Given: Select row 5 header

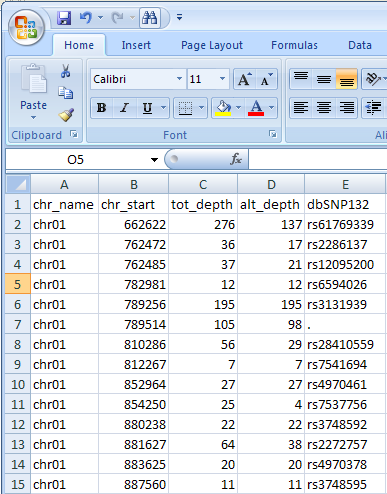Looking at the screenshot, I should pyautogui.click(x=18, y=284).
